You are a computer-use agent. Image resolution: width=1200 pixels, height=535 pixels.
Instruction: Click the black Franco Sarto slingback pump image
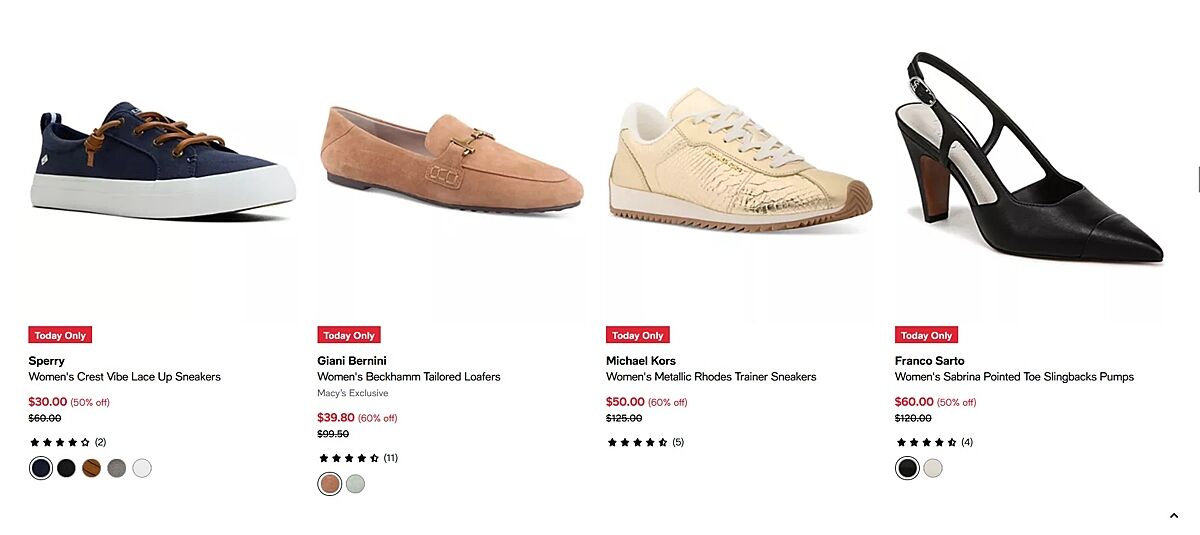pyautogui.click(x=1030, y=160)
